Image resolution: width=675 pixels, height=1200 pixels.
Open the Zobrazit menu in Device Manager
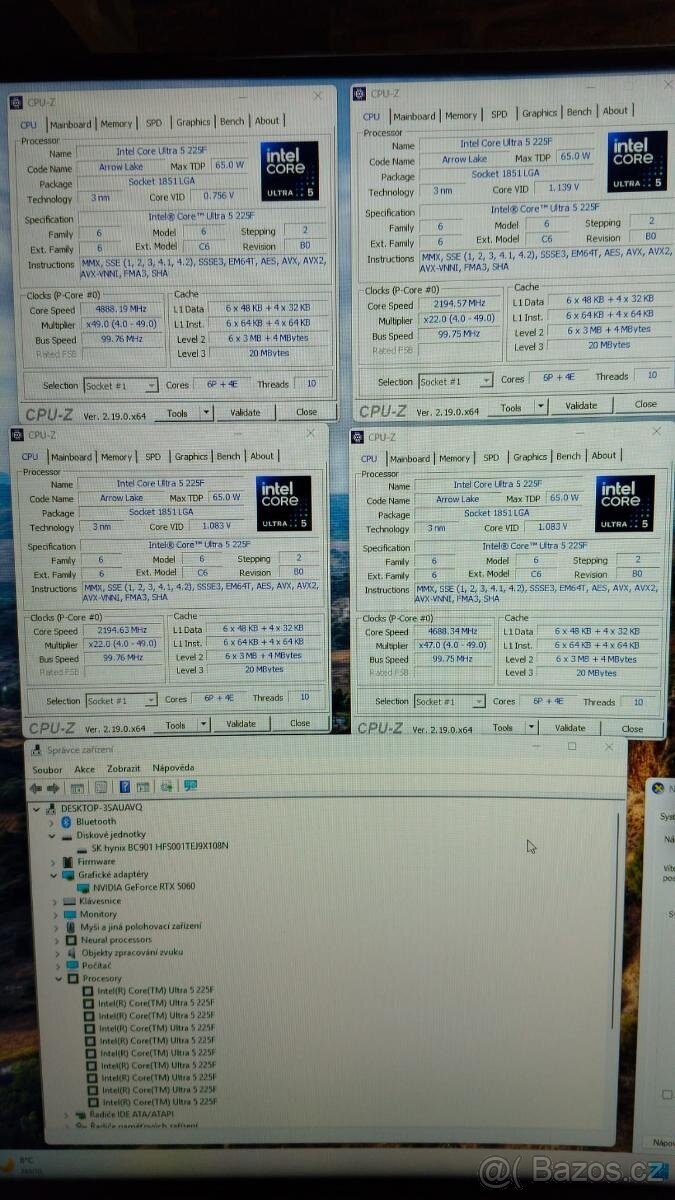pos(124,769)
